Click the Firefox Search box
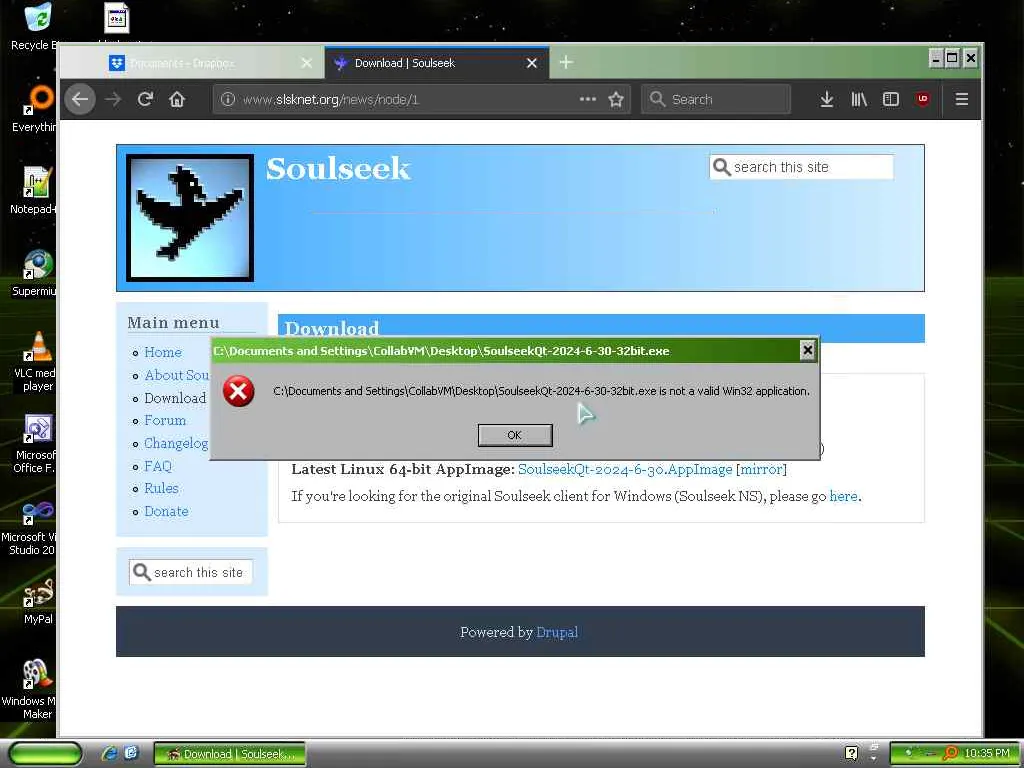Image resolution: width=1024 pixels, height=768 pixels. point(716,99)
